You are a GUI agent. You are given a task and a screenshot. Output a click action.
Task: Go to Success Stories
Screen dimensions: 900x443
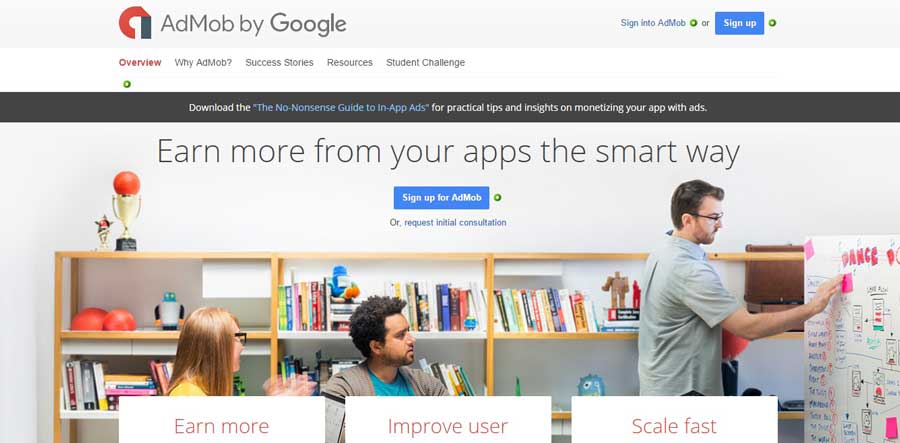point(280,63)
